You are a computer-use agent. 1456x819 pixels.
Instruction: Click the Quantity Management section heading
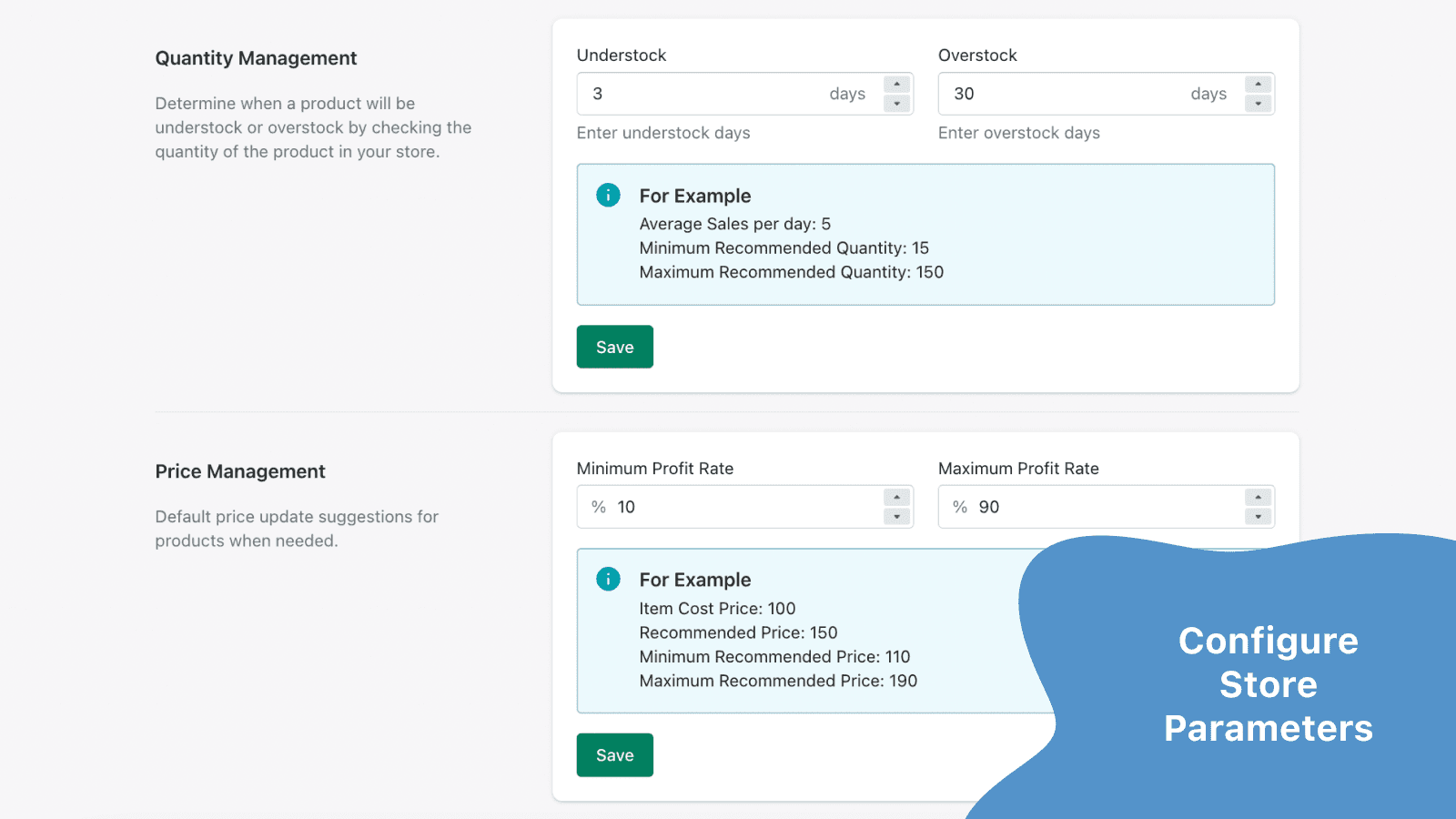[256, 57]
